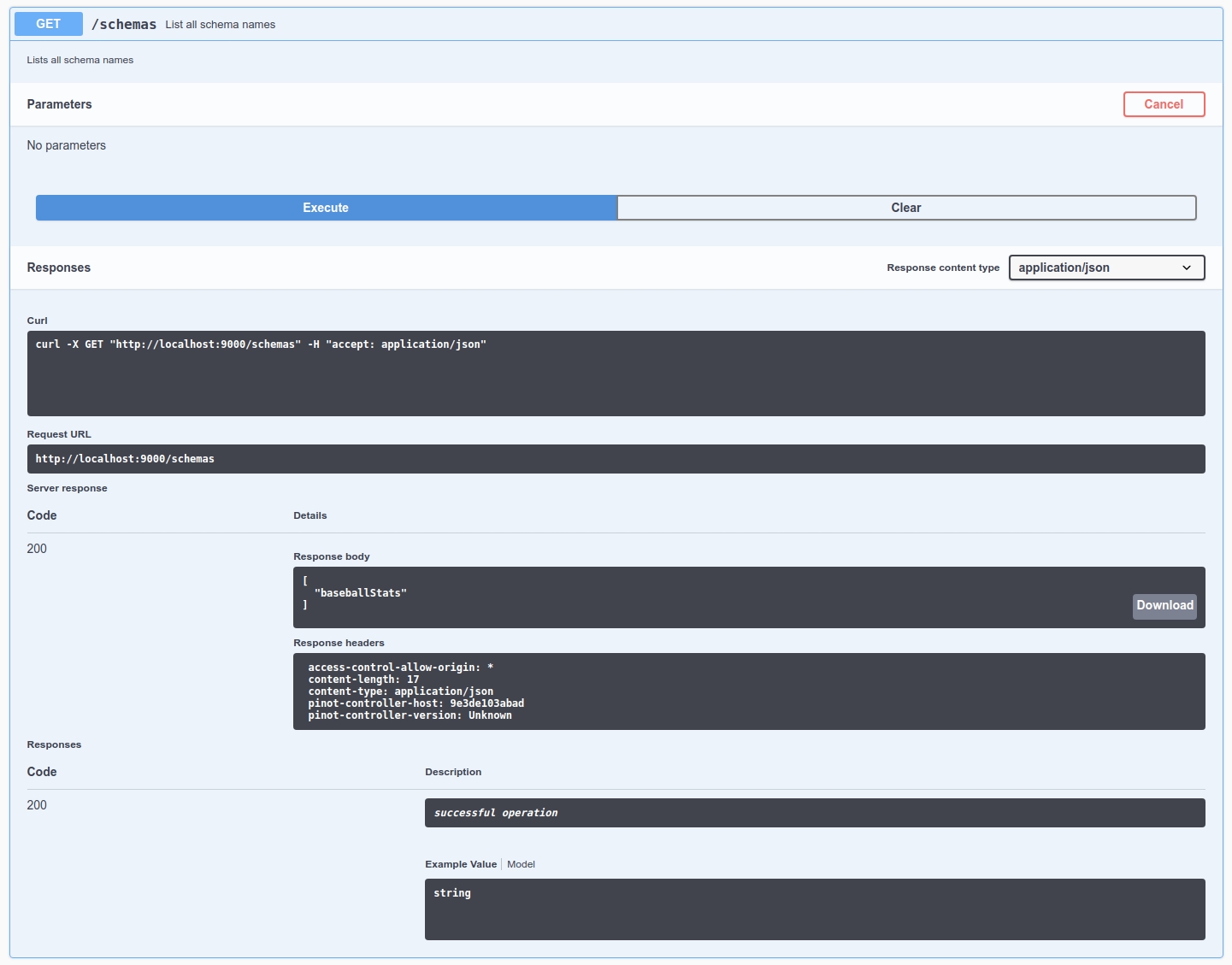Click the 'successful operation' description box
This screenshot has height=965, width=1232.
point(814,813)
